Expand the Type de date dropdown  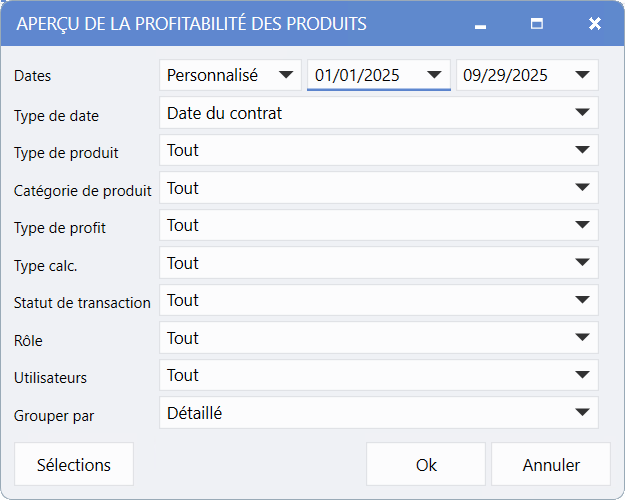tap(582, 113)
